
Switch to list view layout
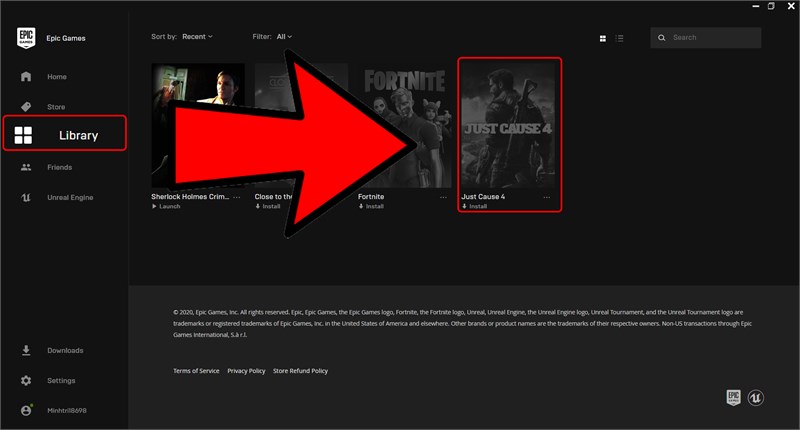619,38
